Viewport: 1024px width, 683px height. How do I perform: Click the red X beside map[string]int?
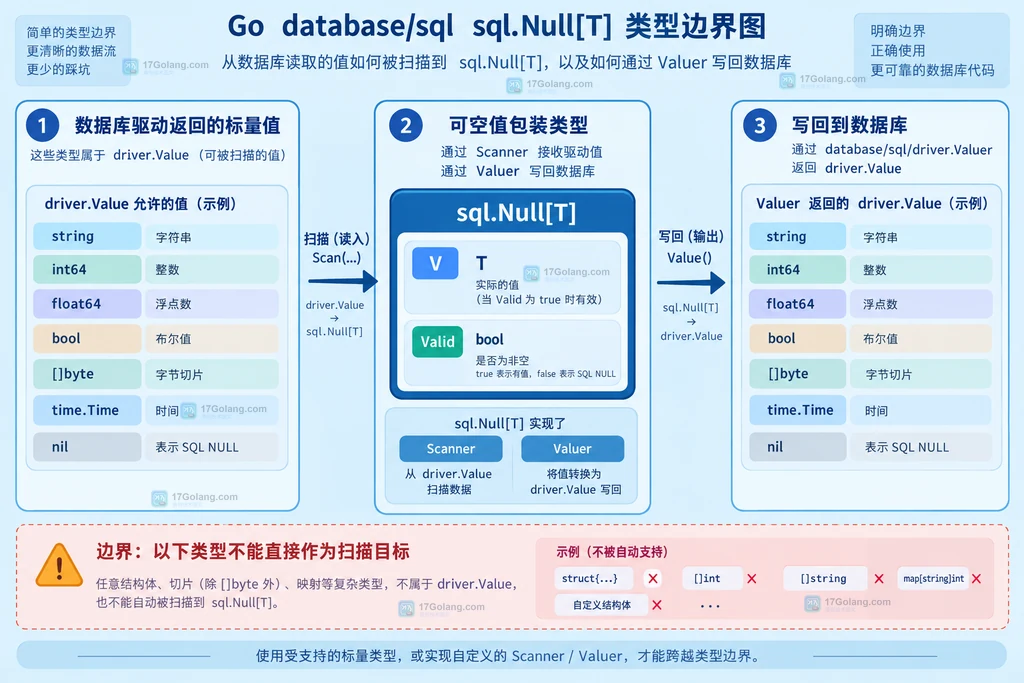[976, 579]
